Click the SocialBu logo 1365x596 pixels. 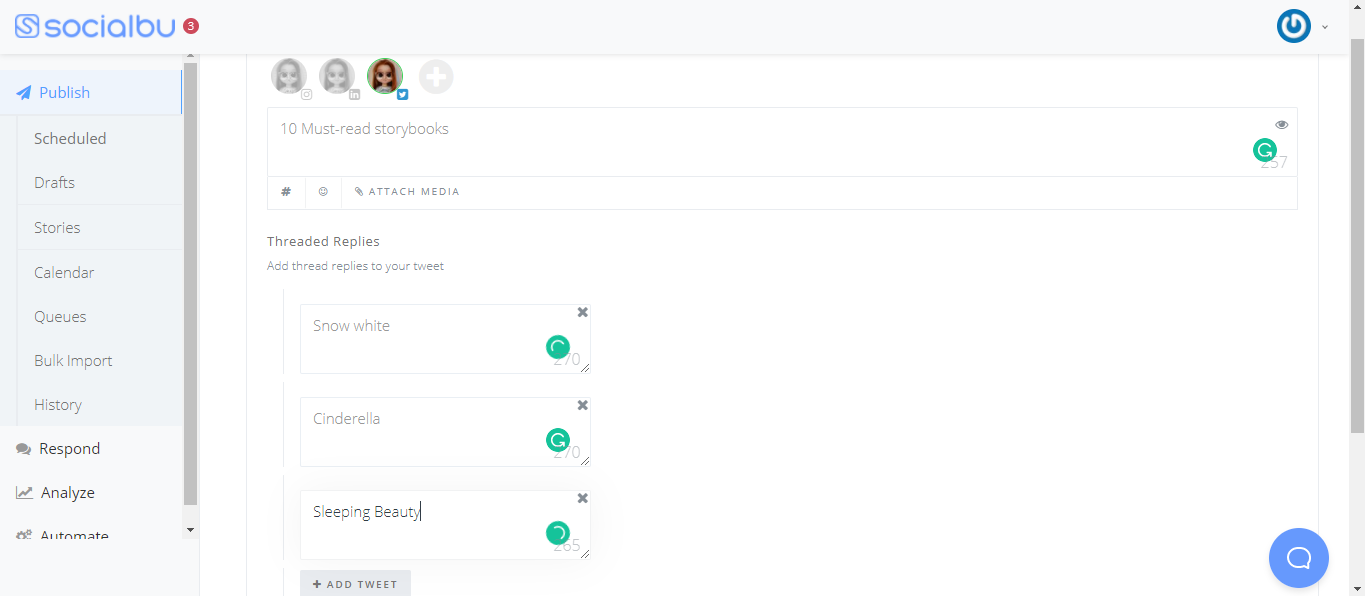coord(96,26)
